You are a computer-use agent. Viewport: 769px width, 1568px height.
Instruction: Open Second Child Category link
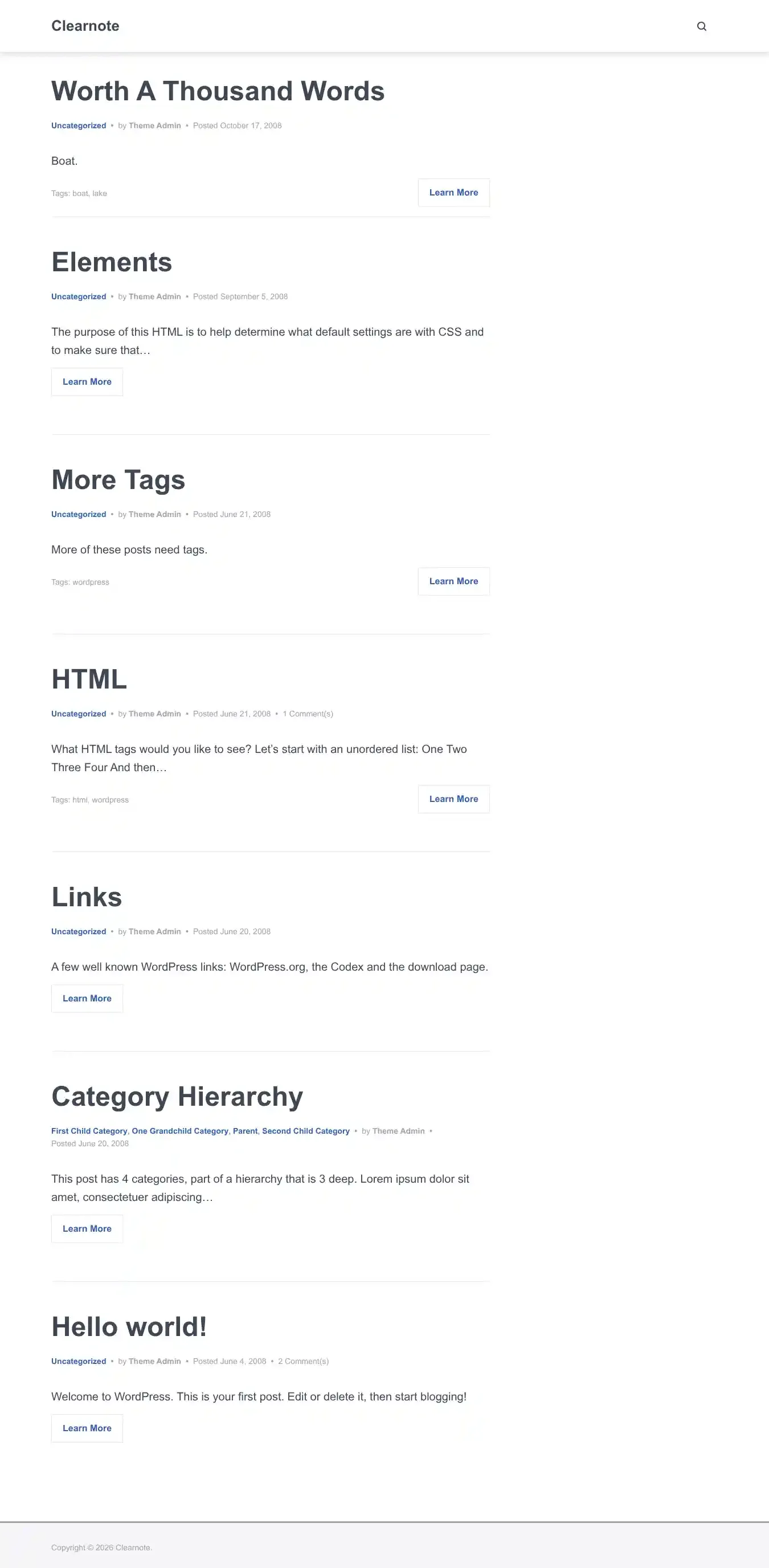pos(305,1131)
